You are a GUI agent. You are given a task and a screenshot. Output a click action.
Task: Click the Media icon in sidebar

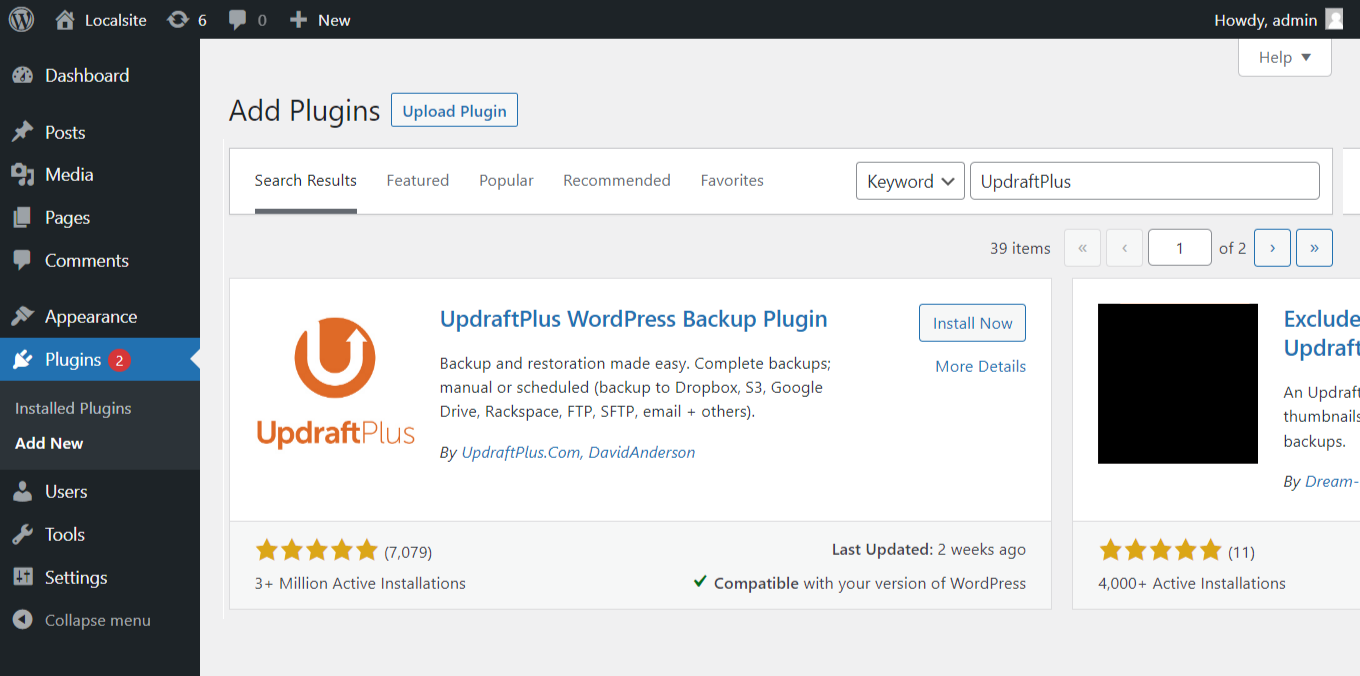(x=22, y=175)
